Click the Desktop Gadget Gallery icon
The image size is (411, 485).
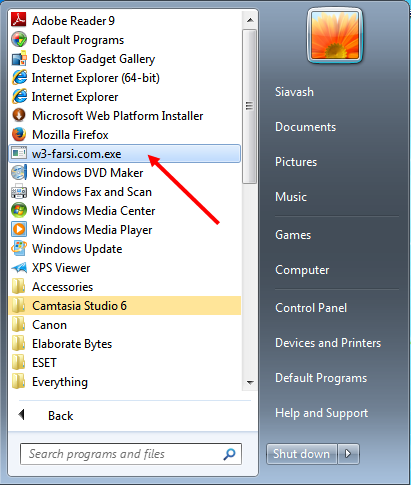[19, 58]
